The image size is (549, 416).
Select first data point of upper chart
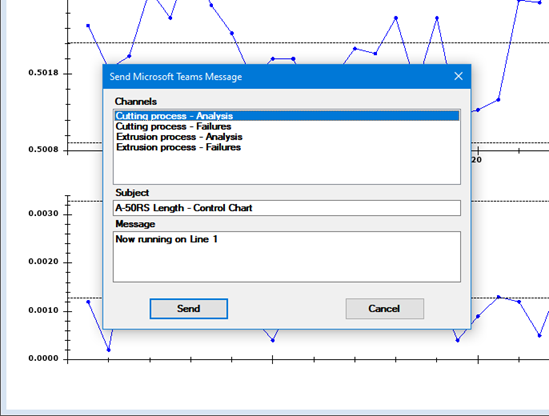tap(88, 26)
